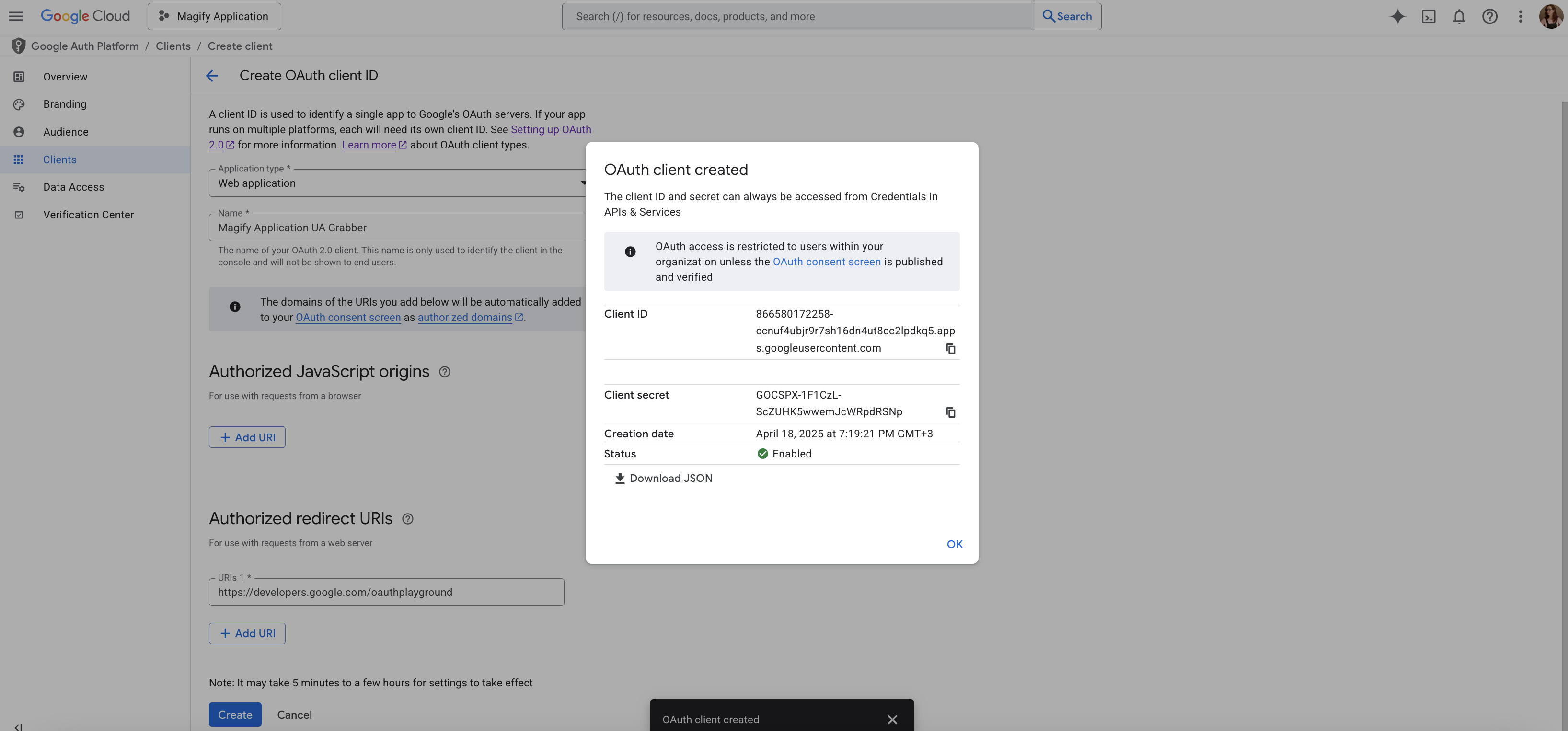
Task: Activate Cloud Shell terminal
Action: coord(1429,16)
